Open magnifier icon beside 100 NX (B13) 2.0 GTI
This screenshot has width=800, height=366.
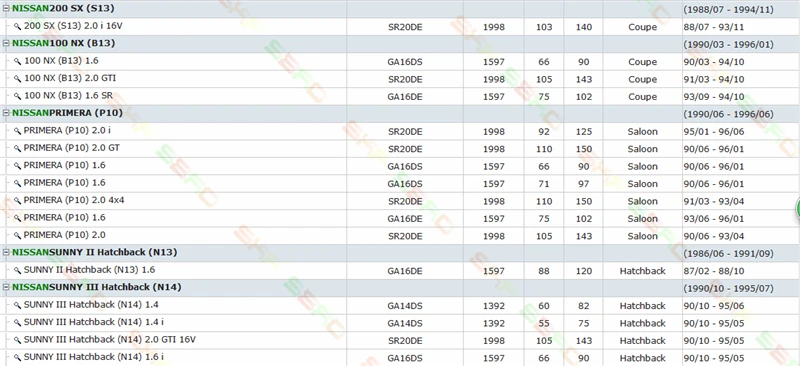tap(17, 79)
